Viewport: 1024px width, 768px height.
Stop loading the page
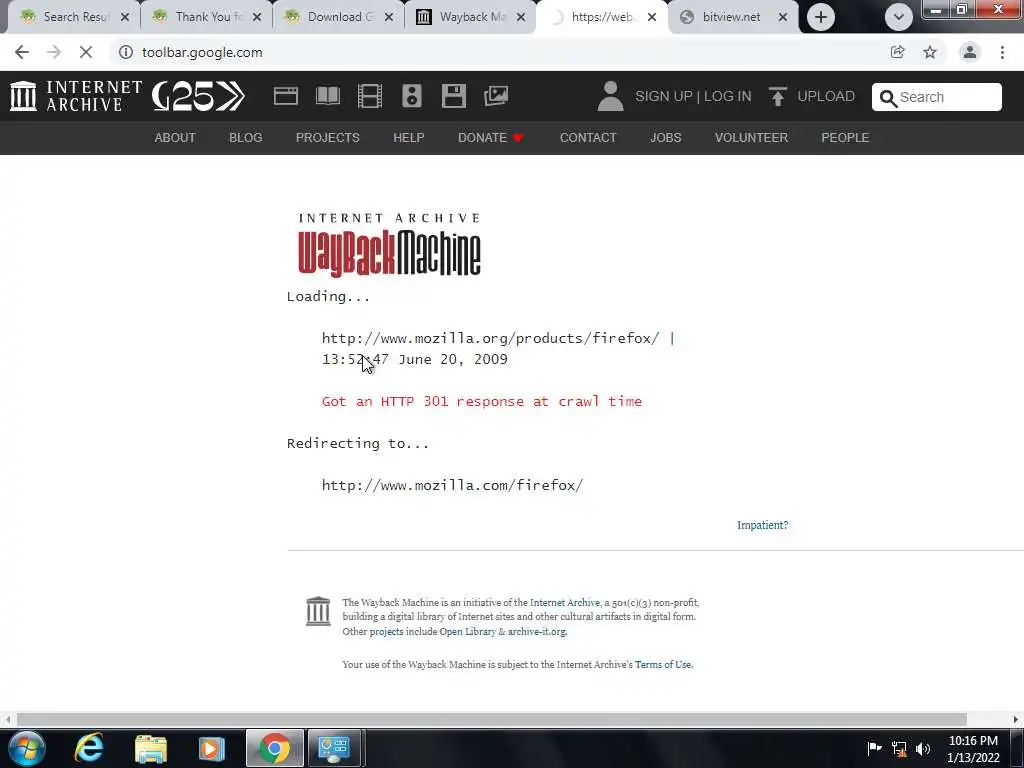pos(86,52)
